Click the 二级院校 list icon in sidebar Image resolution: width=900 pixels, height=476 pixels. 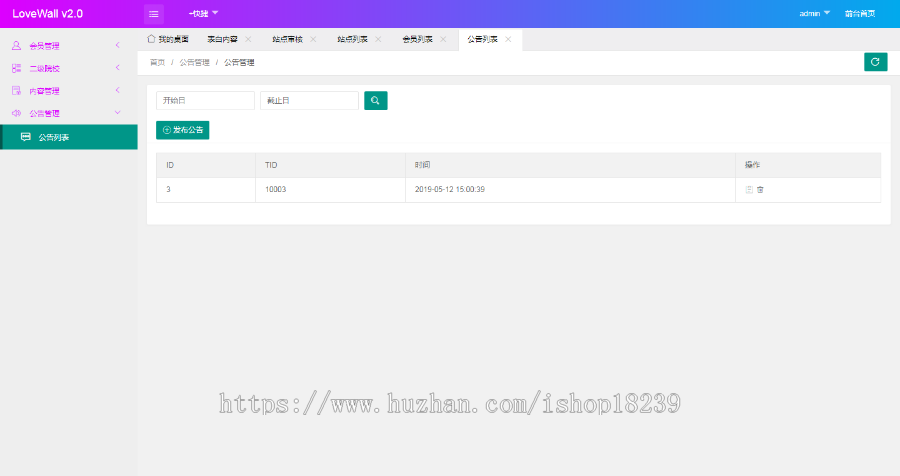coord(16,68)
